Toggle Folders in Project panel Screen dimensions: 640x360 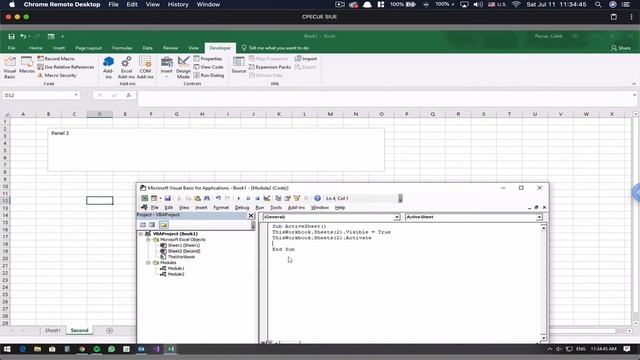(164, 225)
